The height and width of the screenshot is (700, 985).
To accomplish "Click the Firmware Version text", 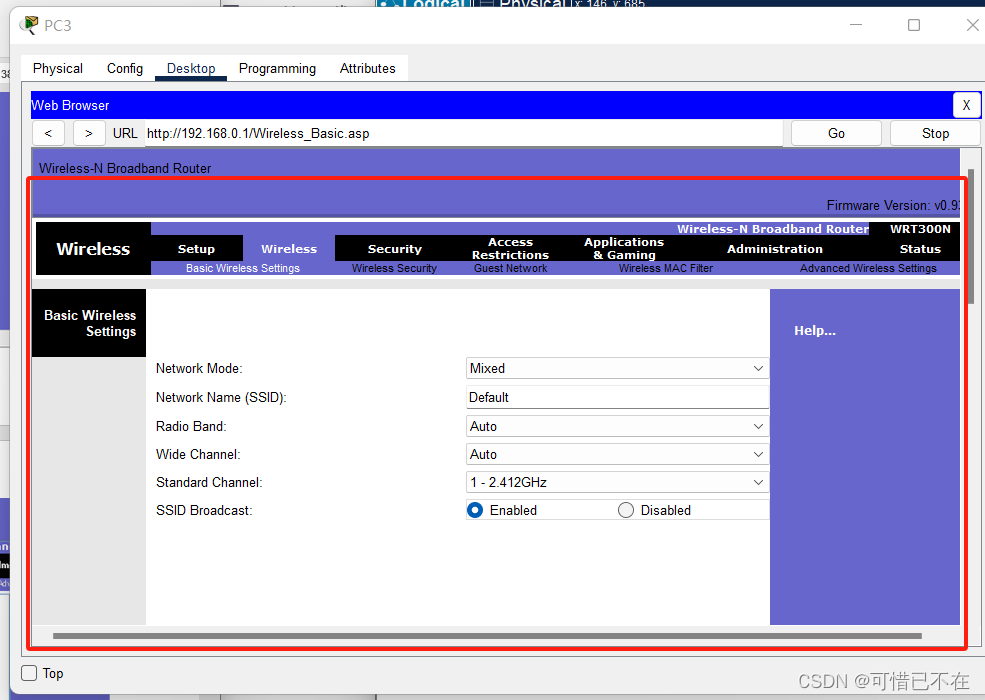I will point(893,205).
